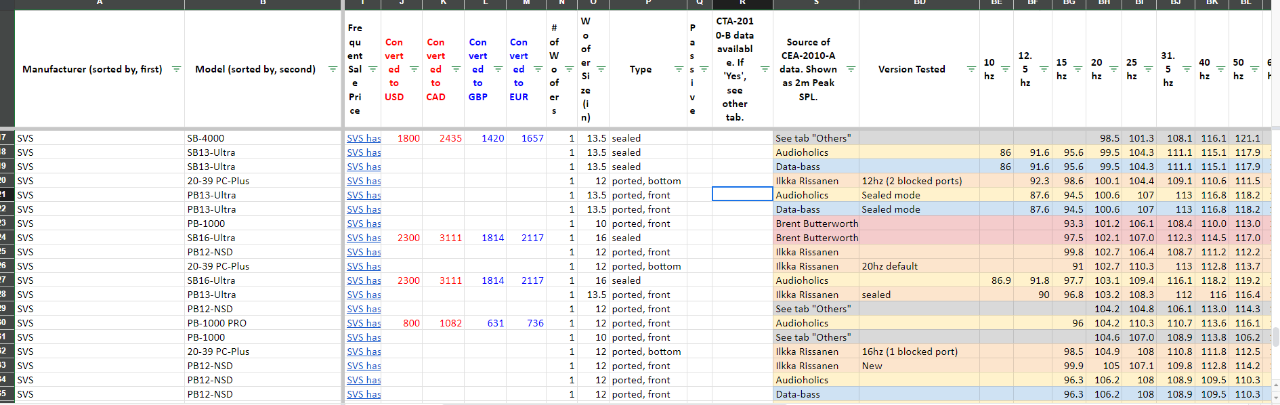This screenshot has width=1280, height=405.
Task: Select 'Audioholics' in the PB-1000 PRO row
Action: pyautogui.click(x=816, y=323)
